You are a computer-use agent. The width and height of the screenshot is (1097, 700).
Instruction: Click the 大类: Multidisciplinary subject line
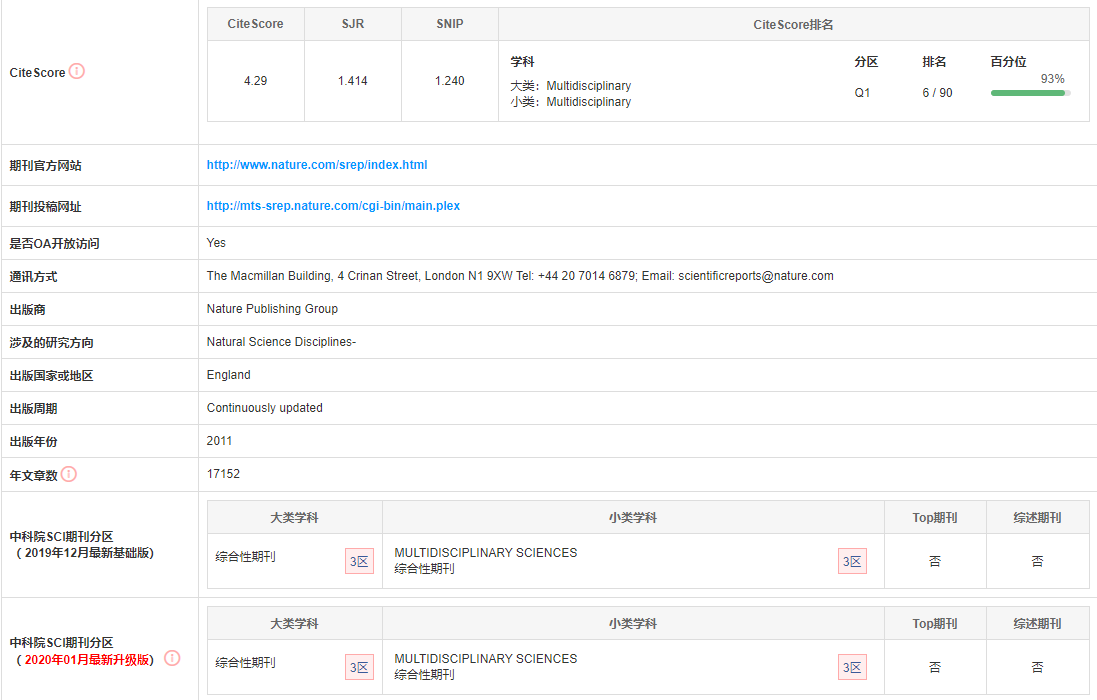pyautogui.click(x=570, y=85)
